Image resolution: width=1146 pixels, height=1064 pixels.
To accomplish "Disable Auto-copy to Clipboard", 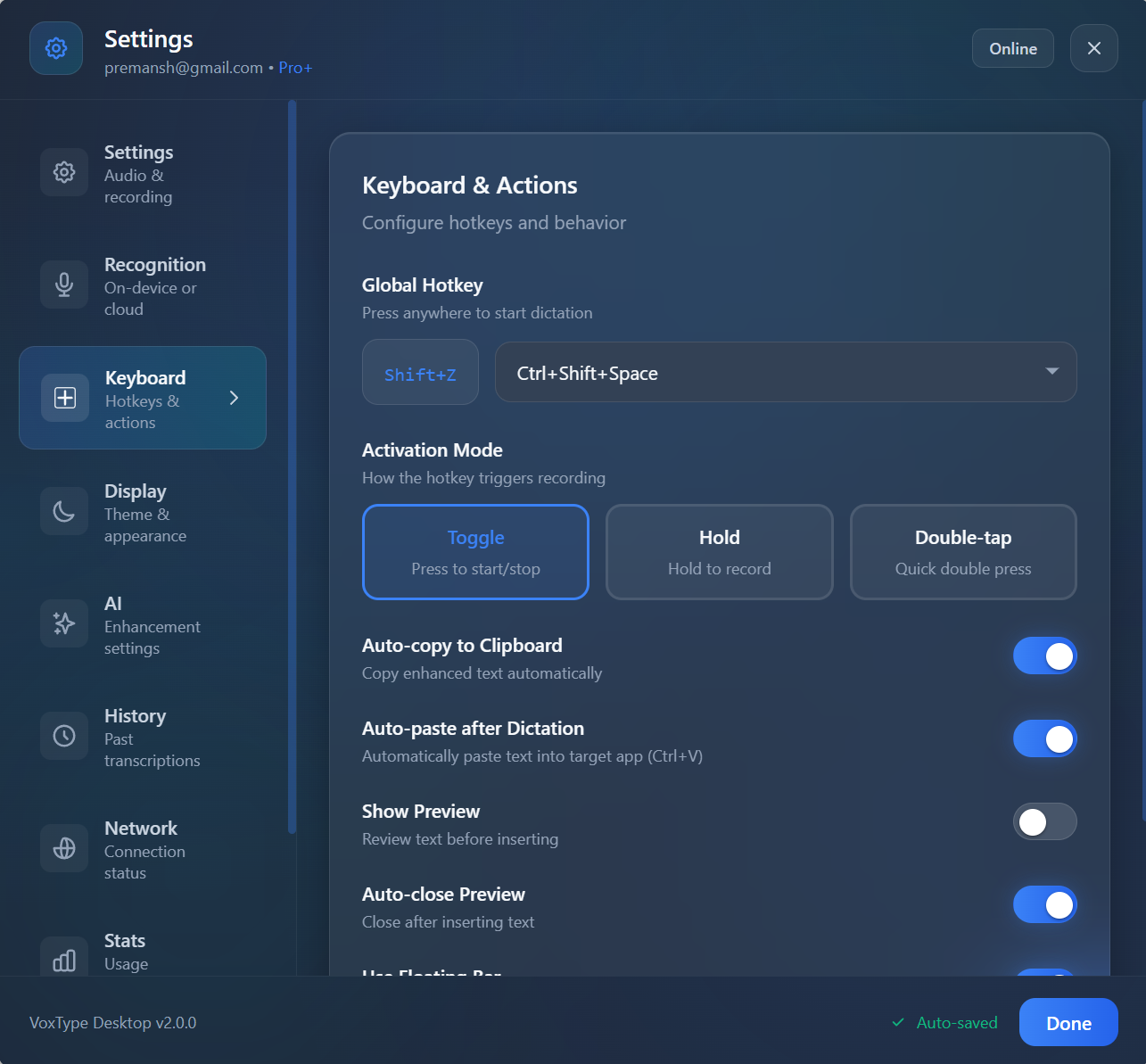I will click(x=1044, y=656).
